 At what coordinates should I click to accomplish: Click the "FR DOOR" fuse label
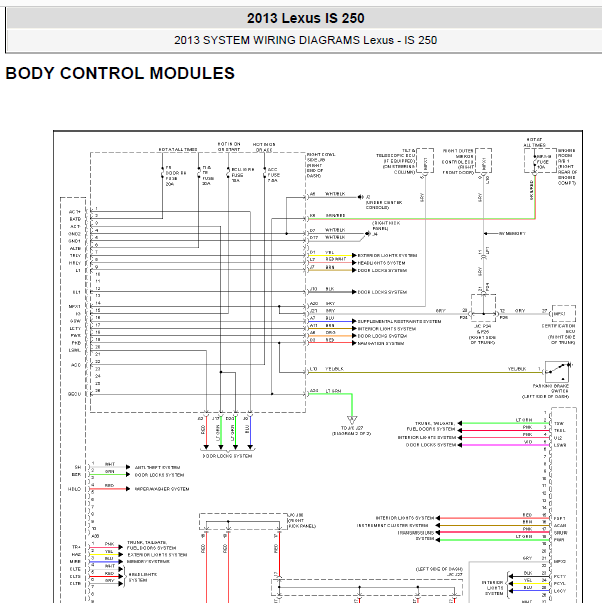point(176,176)
